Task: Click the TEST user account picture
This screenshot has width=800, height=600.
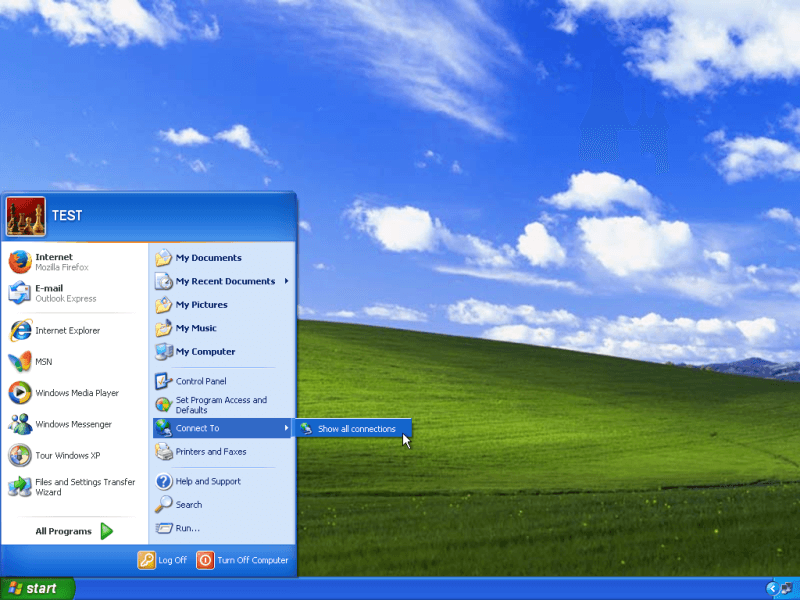Action: click(25, 216)
